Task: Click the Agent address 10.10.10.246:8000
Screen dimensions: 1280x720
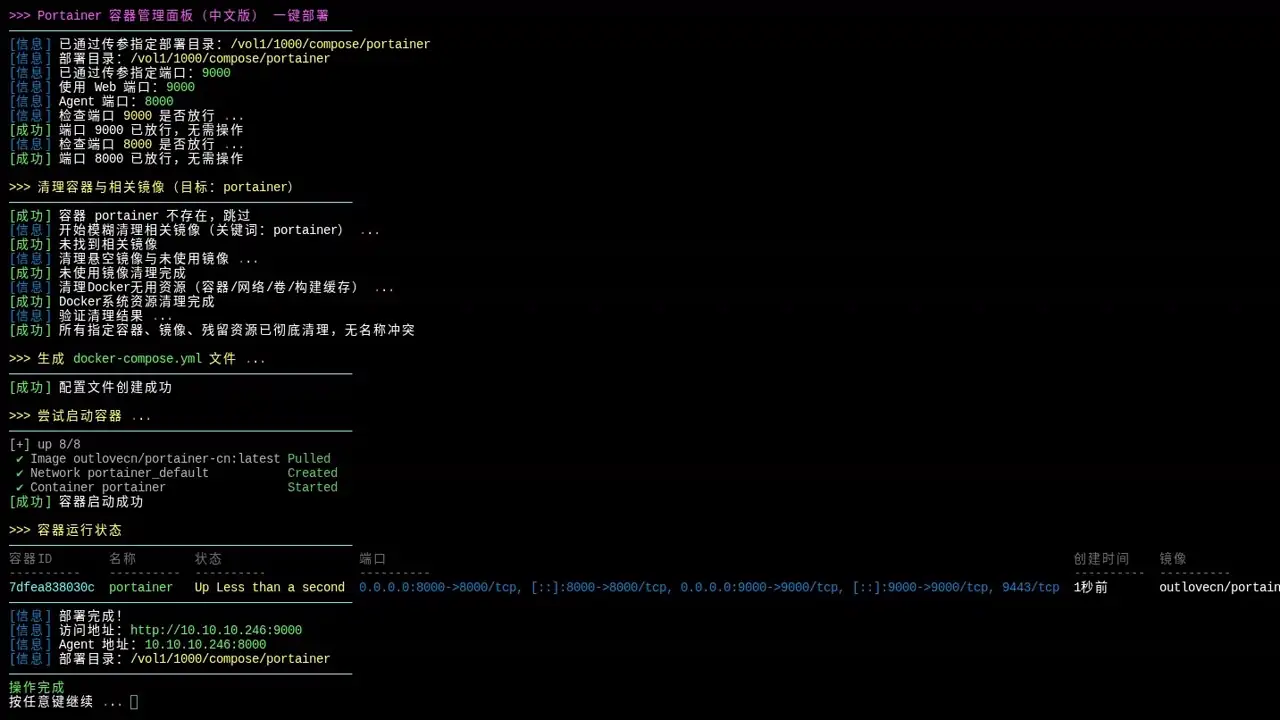Action: 205,645
